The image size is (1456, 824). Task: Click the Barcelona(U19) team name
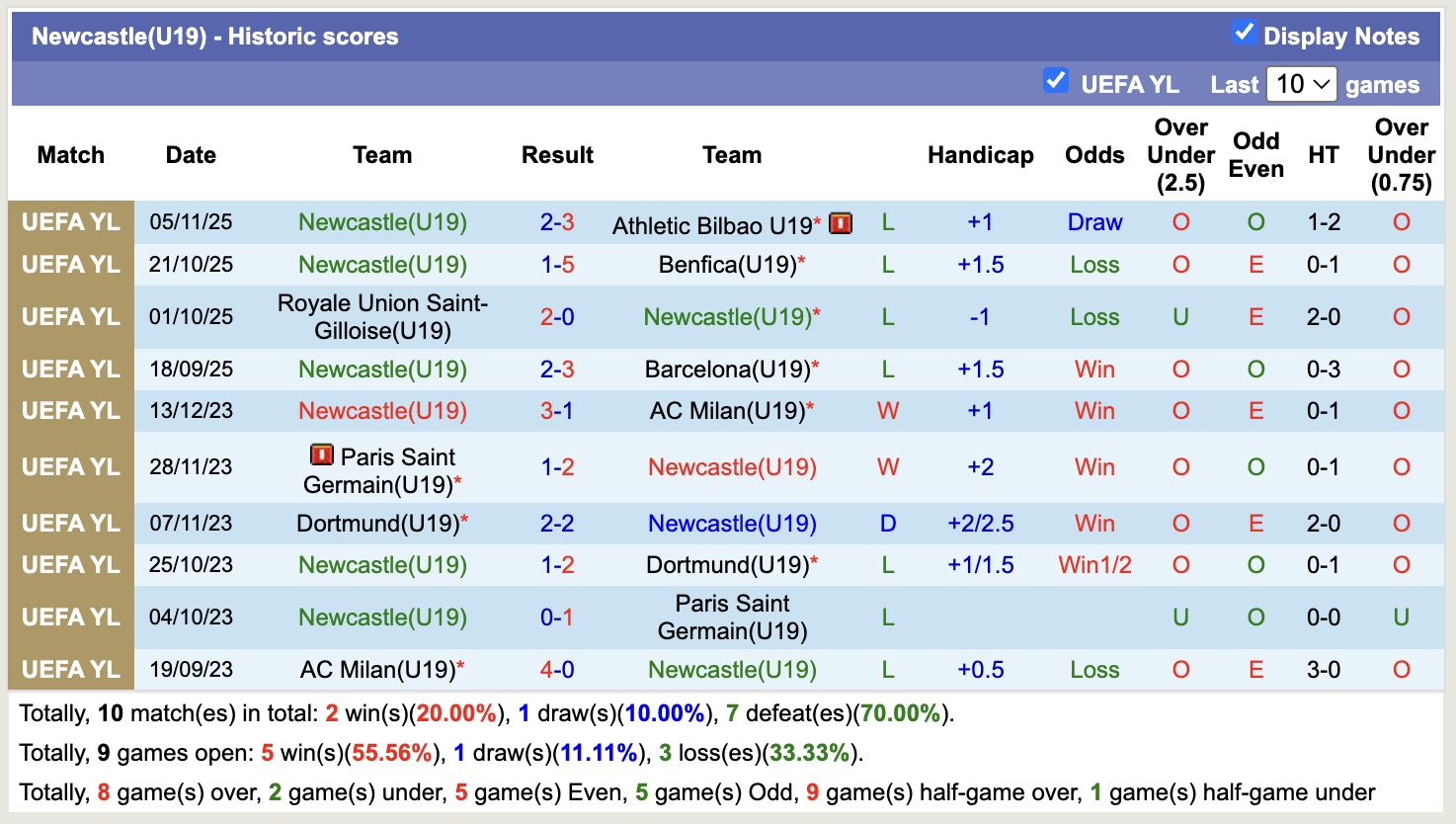click(x=727, y=370)
